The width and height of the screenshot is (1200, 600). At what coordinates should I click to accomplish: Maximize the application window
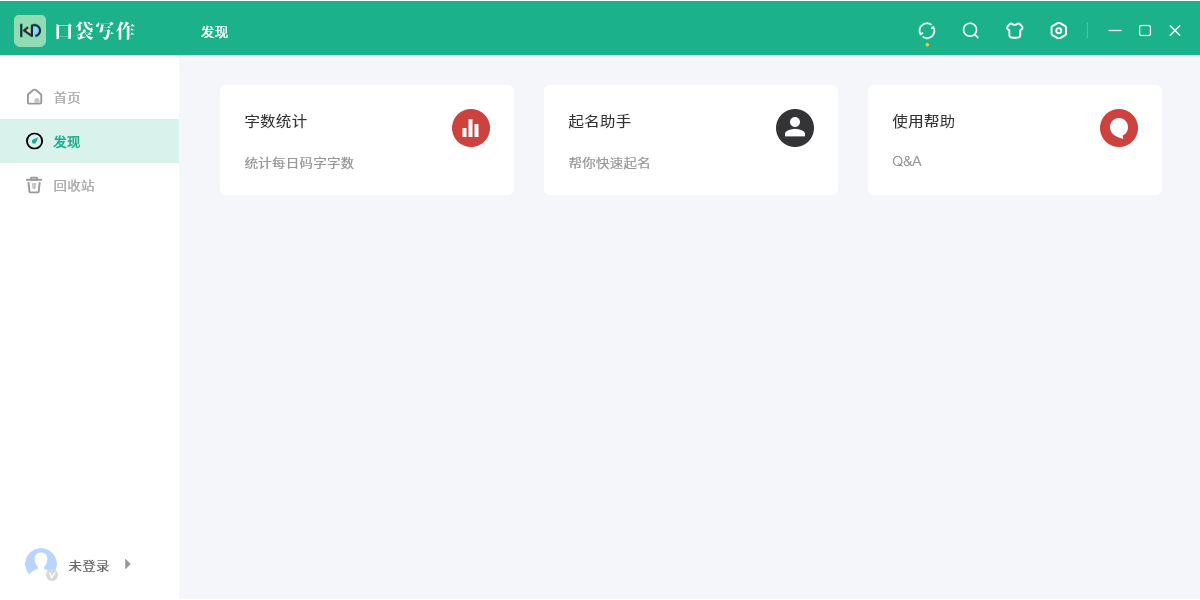point(1145,31)
